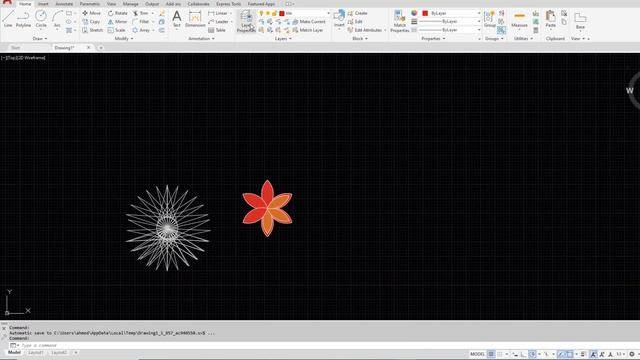Toggle object snap tracking in status bar

coord(561,354)
